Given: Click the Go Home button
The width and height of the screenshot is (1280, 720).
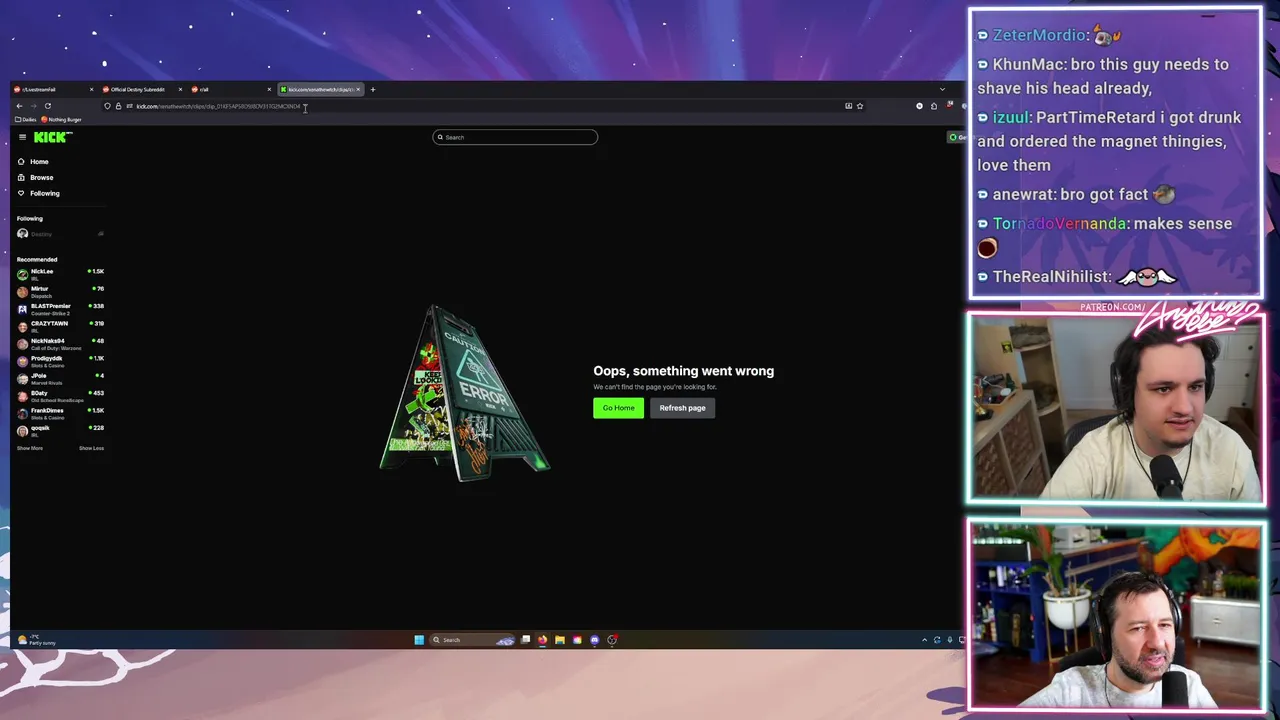Looking at the screenshot, I should tap(618, 408).
